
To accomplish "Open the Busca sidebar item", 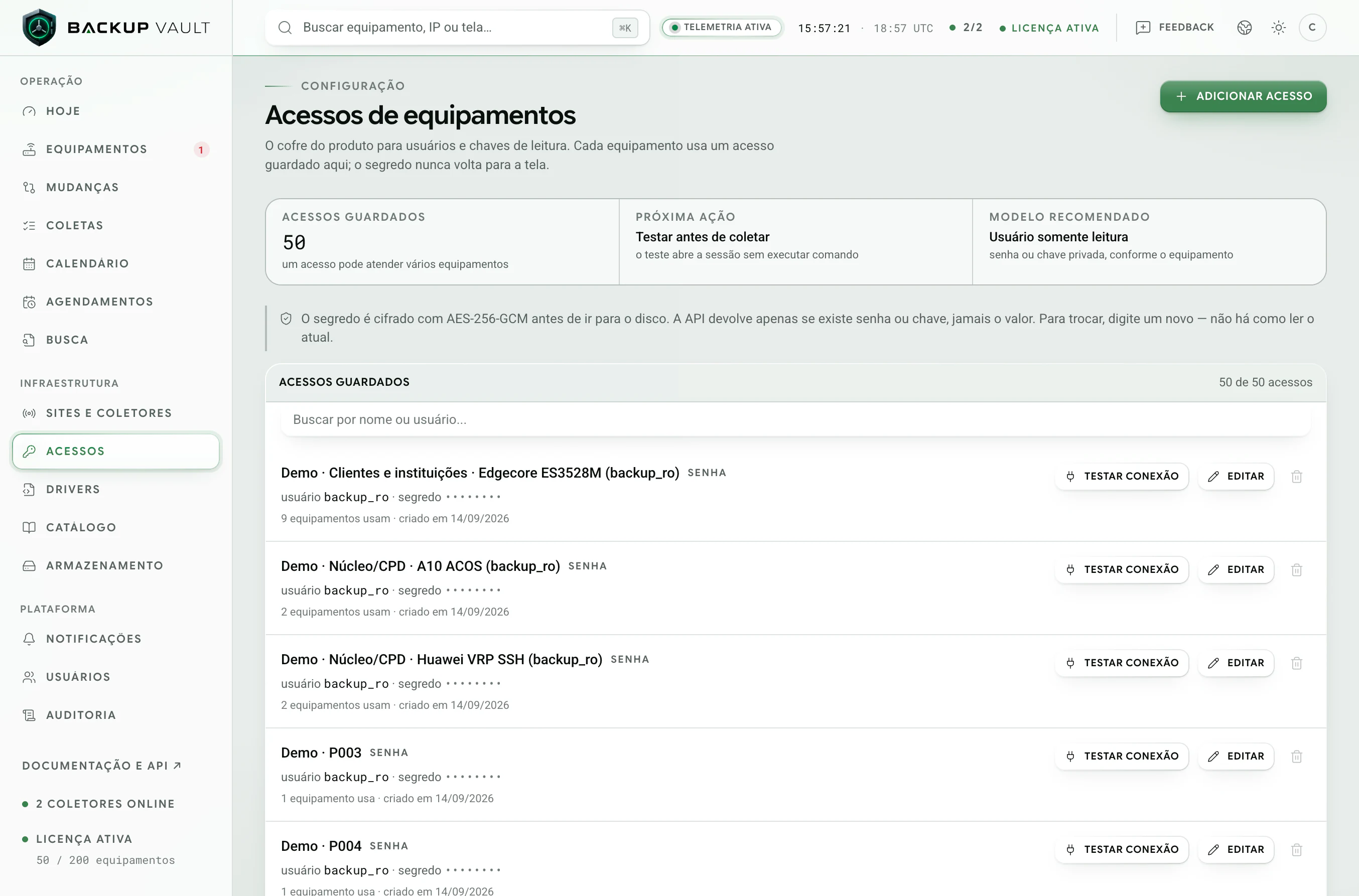I will coord(115,340).
